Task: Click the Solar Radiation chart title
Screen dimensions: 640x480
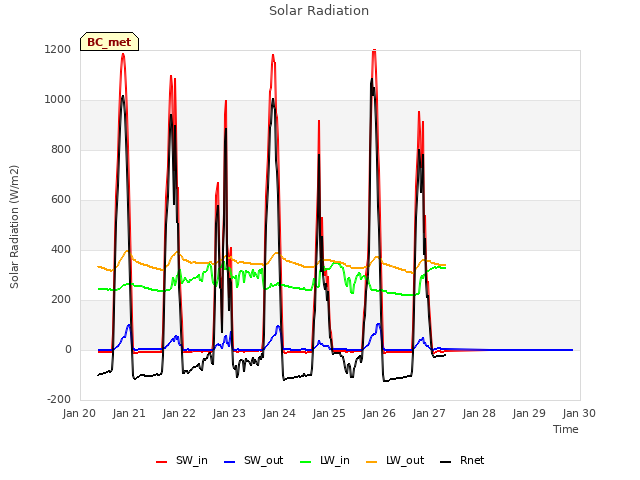Action: pyautogui.click(x=319, y=11)
